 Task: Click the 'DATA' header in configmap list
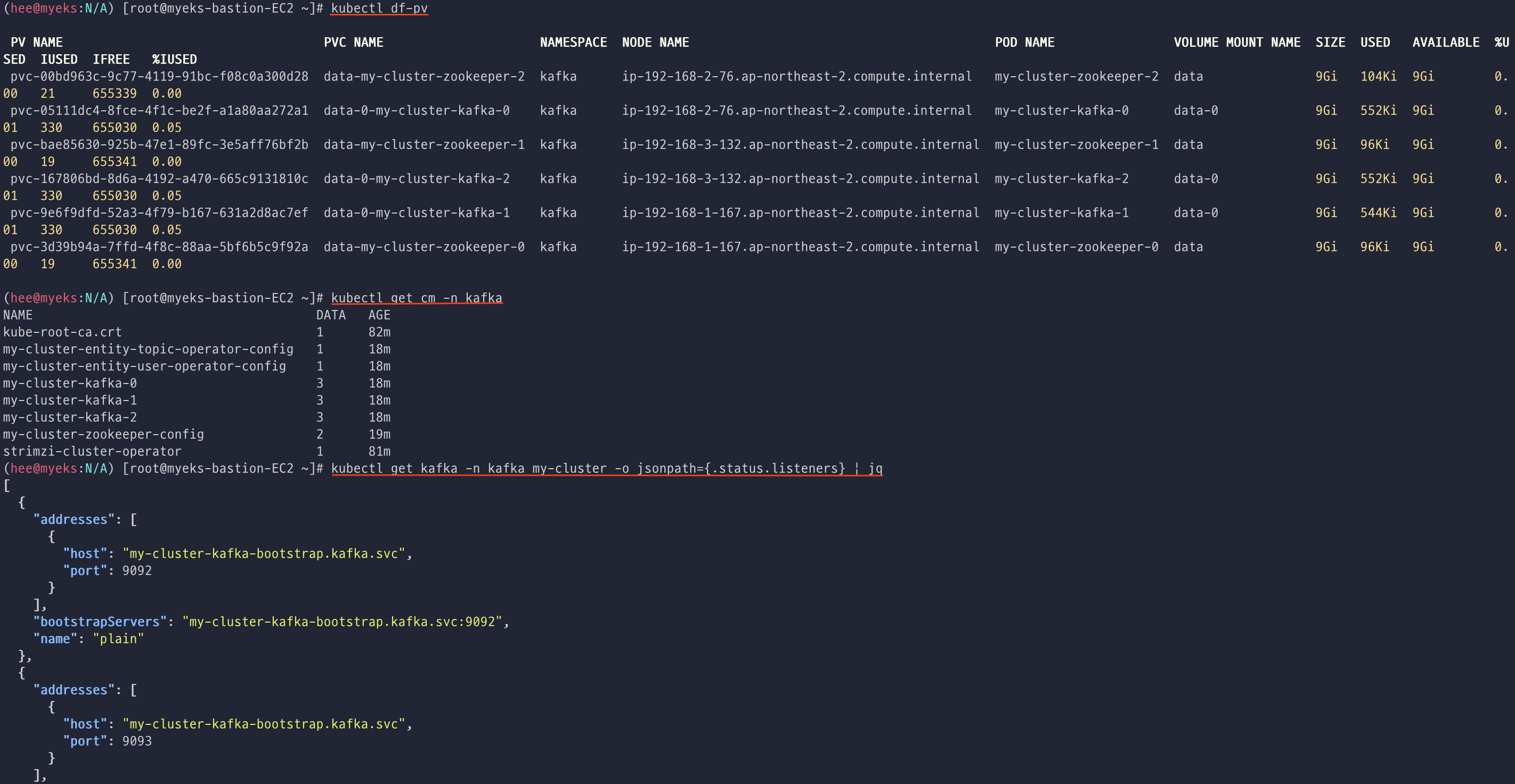[x=331, y=315]
